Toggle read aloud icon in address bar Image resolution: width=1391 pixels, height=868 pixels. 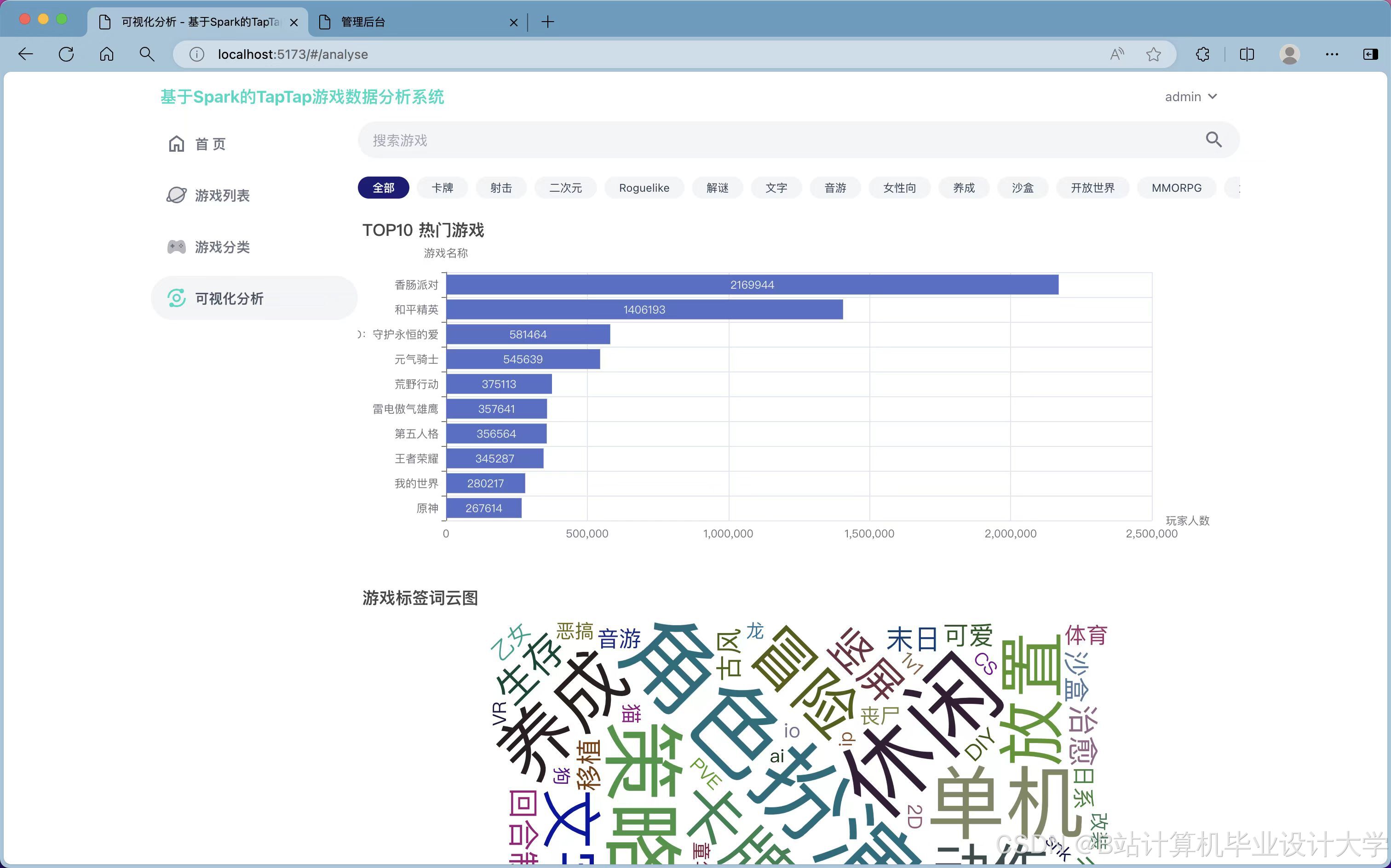point(1116,55)
